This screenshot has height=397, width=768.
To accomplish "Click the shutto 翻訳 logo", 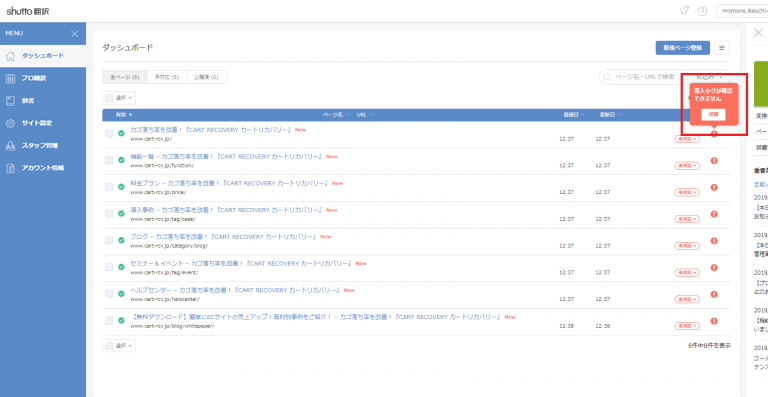I will [x=28, y=11].
